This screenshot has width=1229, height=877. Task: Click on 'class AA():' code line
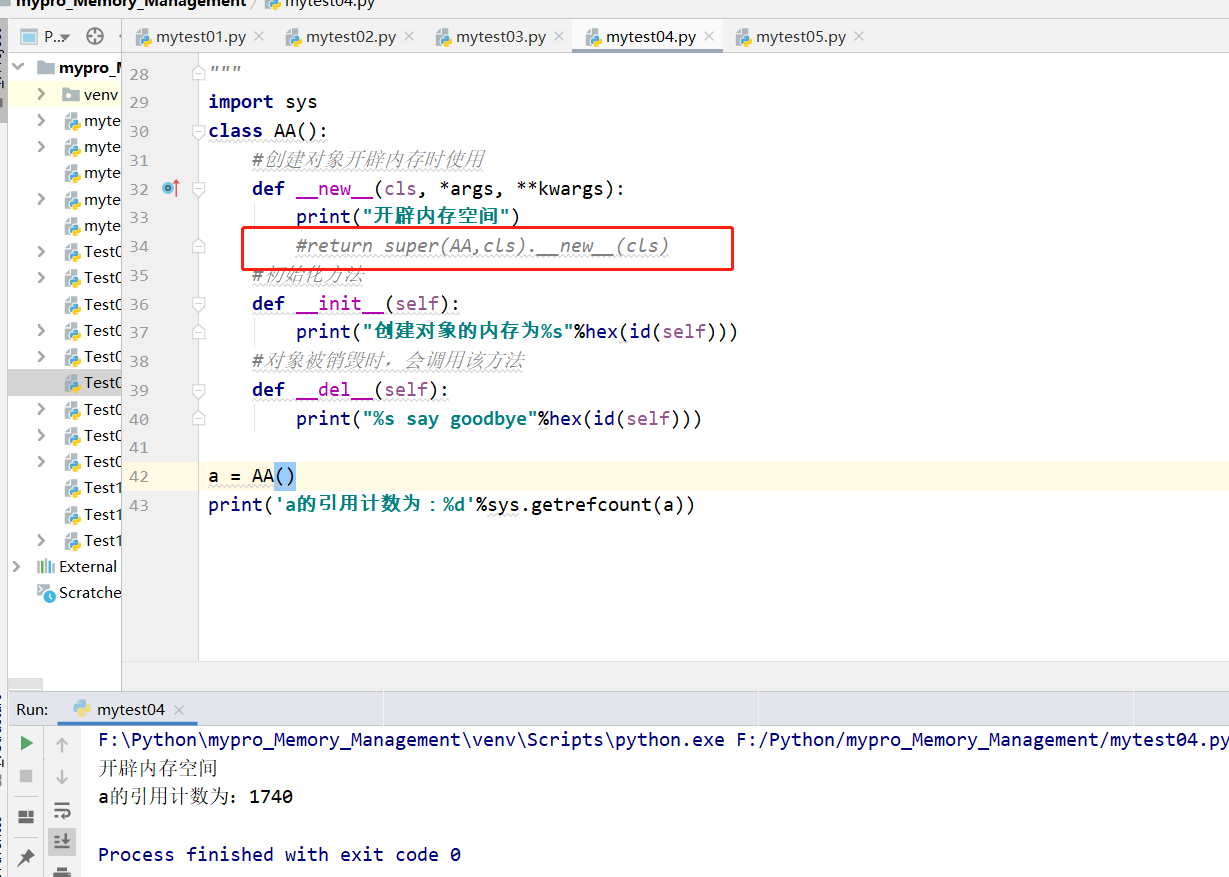pyautogui.click(x=268, y=131)
